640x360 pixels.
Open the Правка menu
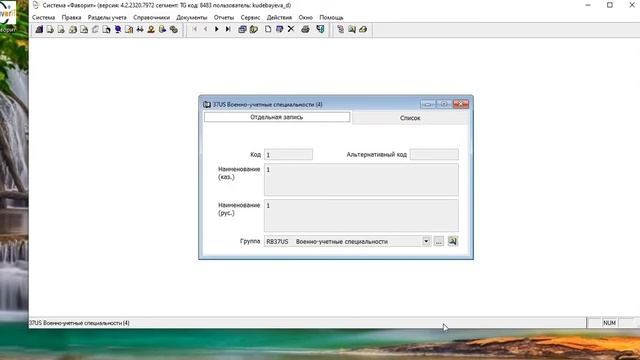coord(71,18)
